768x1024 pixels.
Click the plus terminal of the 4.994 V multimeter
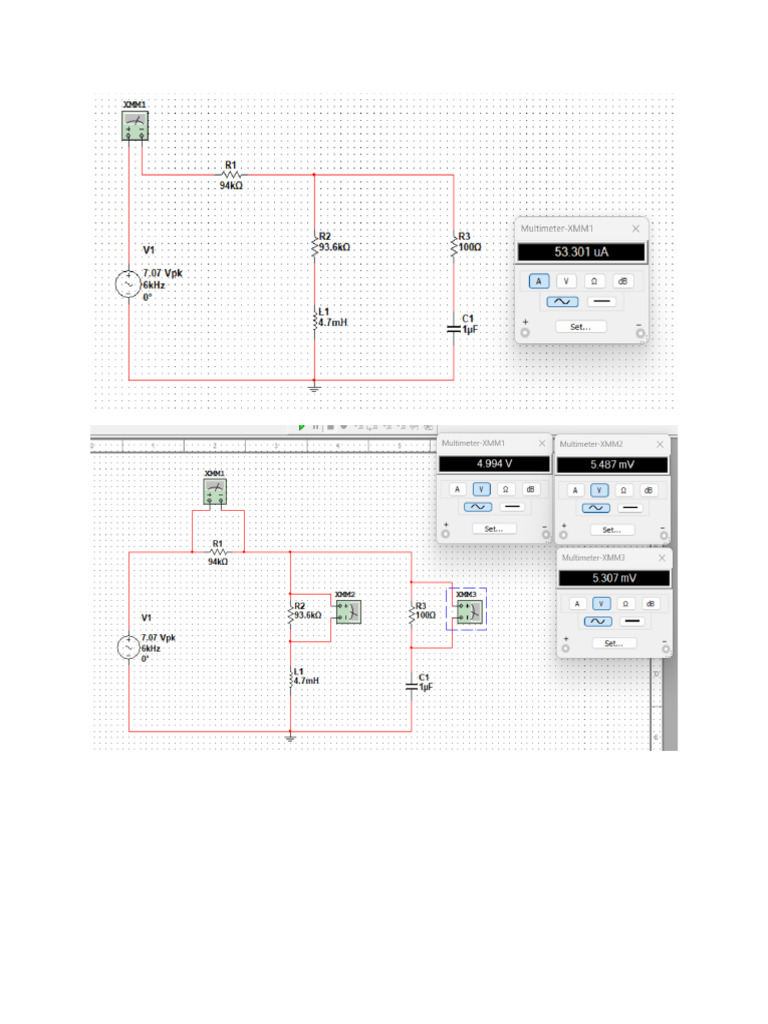(445, 534)
